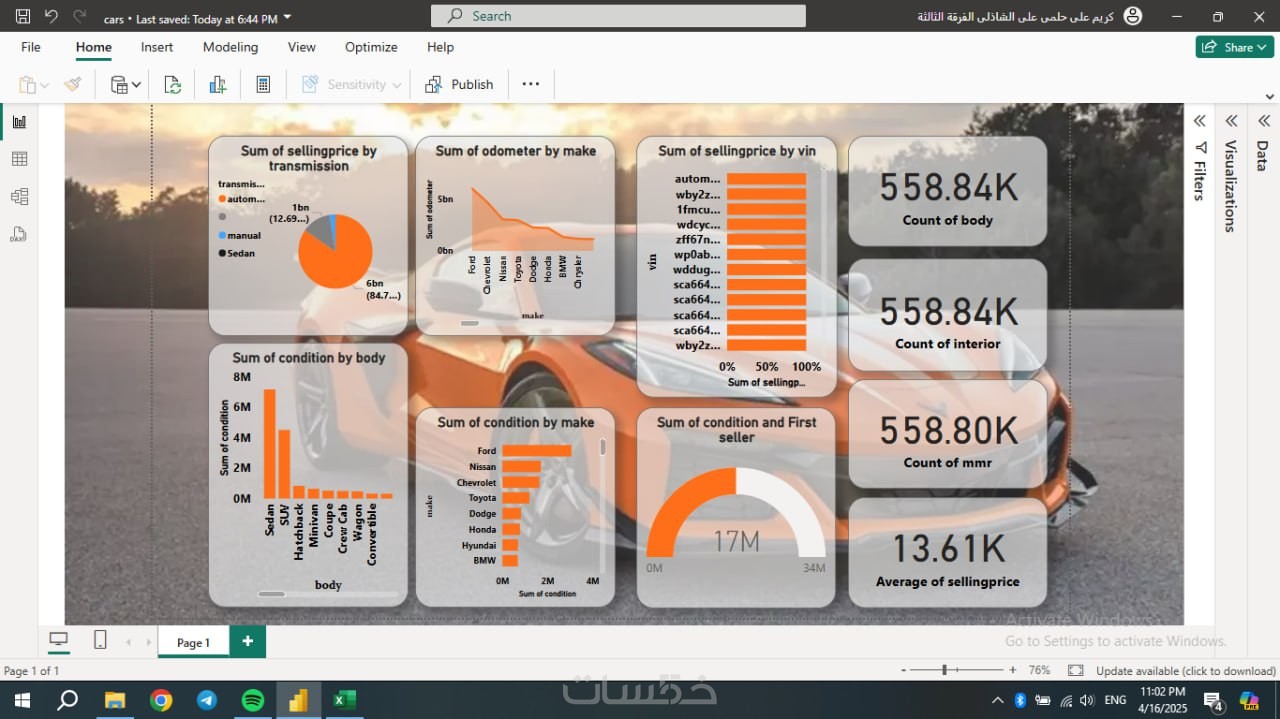Click the zoom out minus icon
1280x719 pixels.
coord(903,670)
